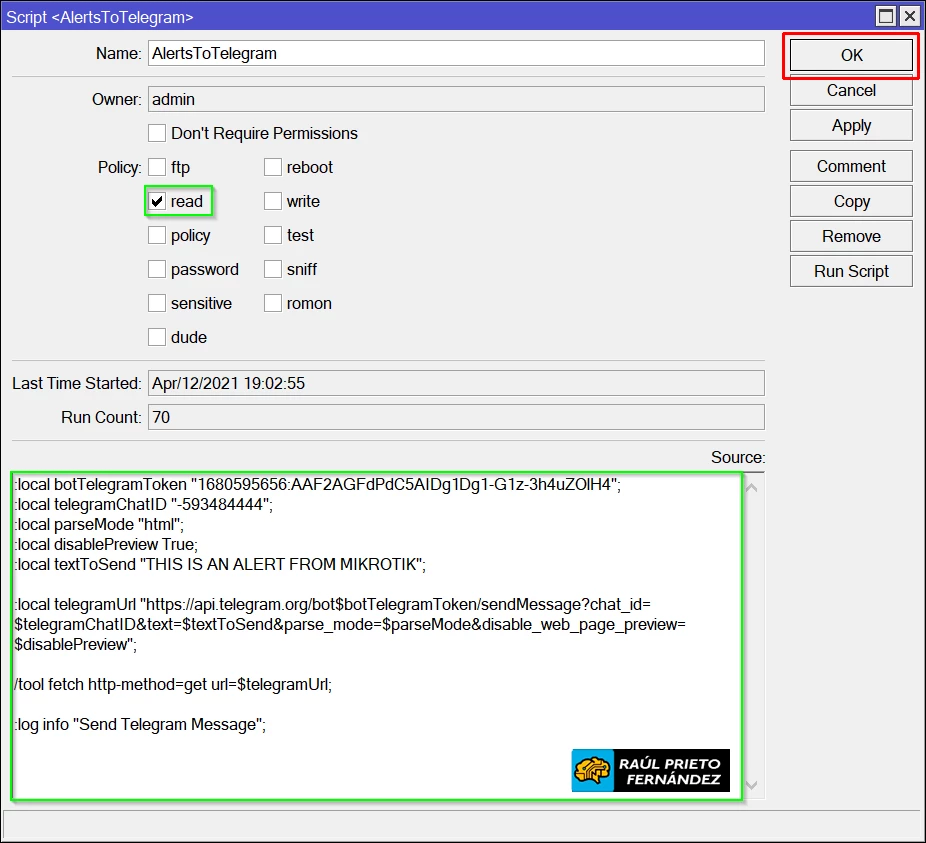Run Script now
926x843 pixels.
pyautogui.click(x=851, y=271)
